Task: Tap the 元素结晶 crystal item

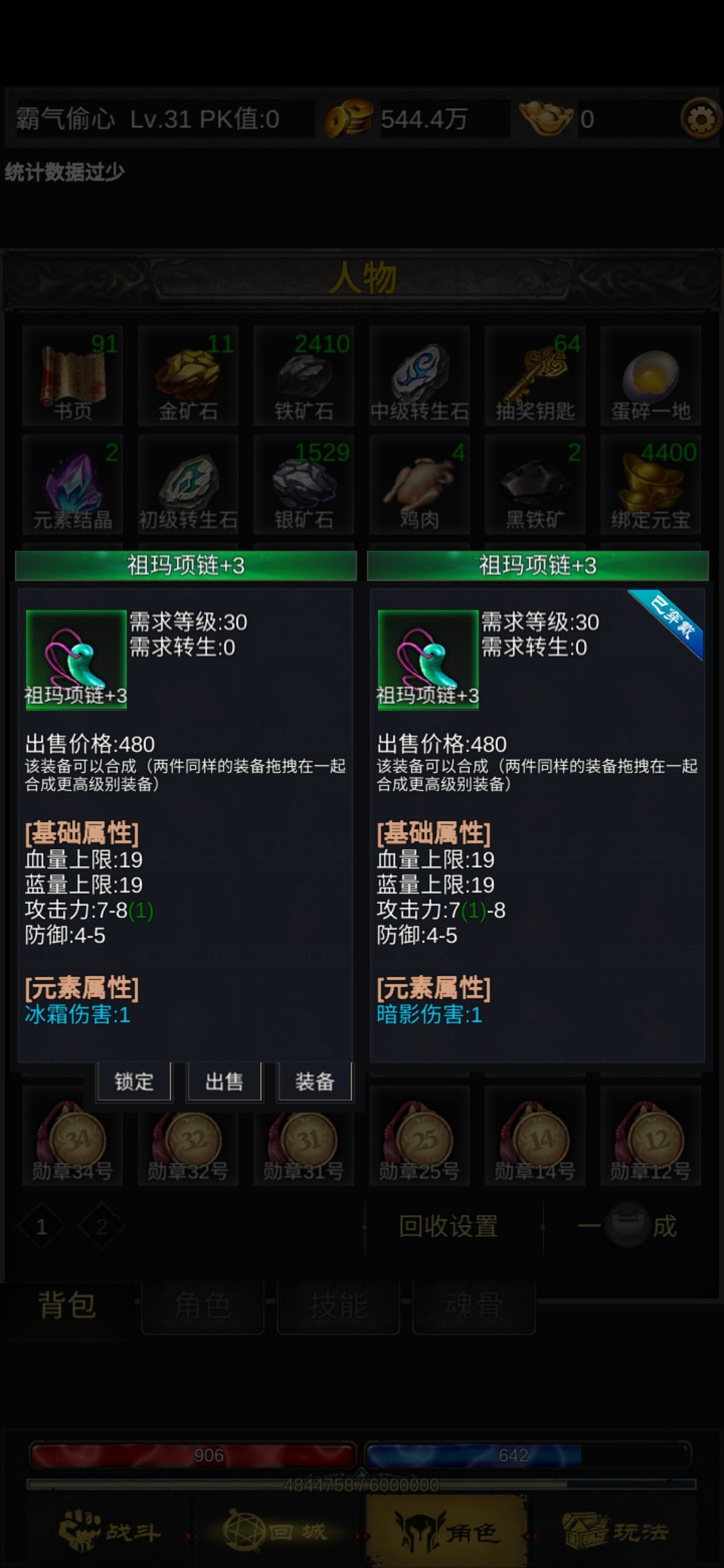Action: click(72, 484)
